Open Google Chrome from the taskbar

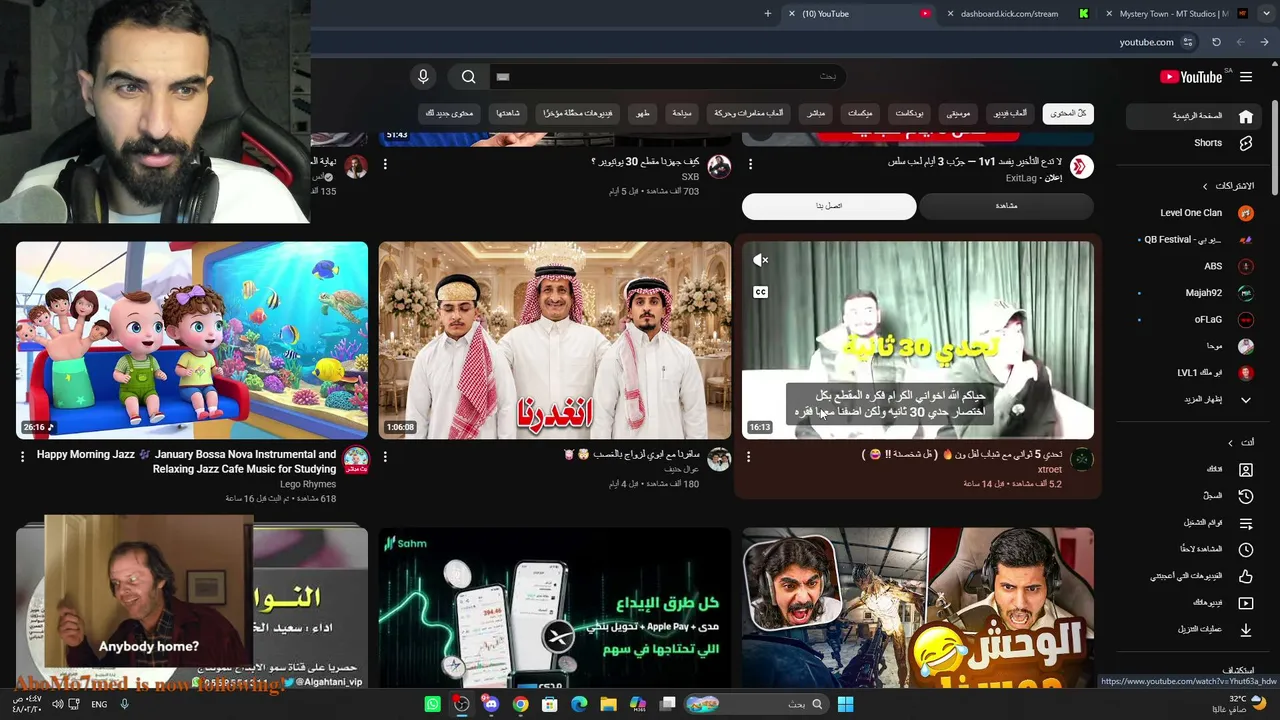(520, 704)
